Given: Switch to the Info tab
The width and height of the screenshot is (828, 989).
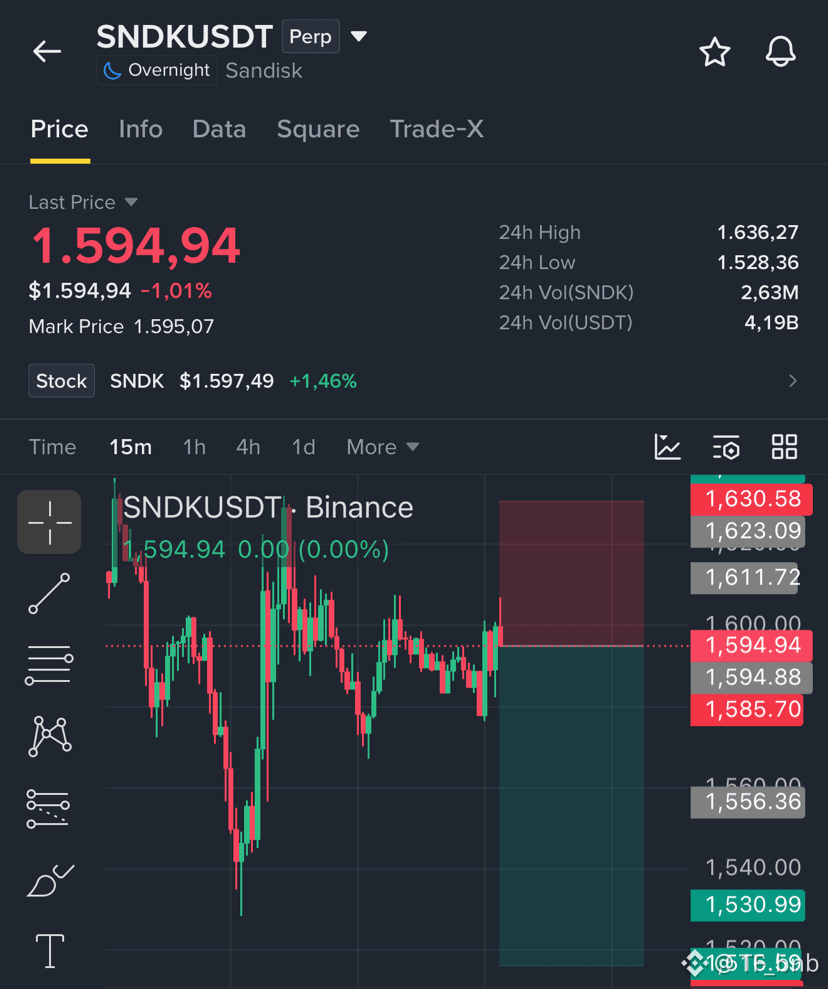Looking at the screenshot, I should click(x=141, y=129).
